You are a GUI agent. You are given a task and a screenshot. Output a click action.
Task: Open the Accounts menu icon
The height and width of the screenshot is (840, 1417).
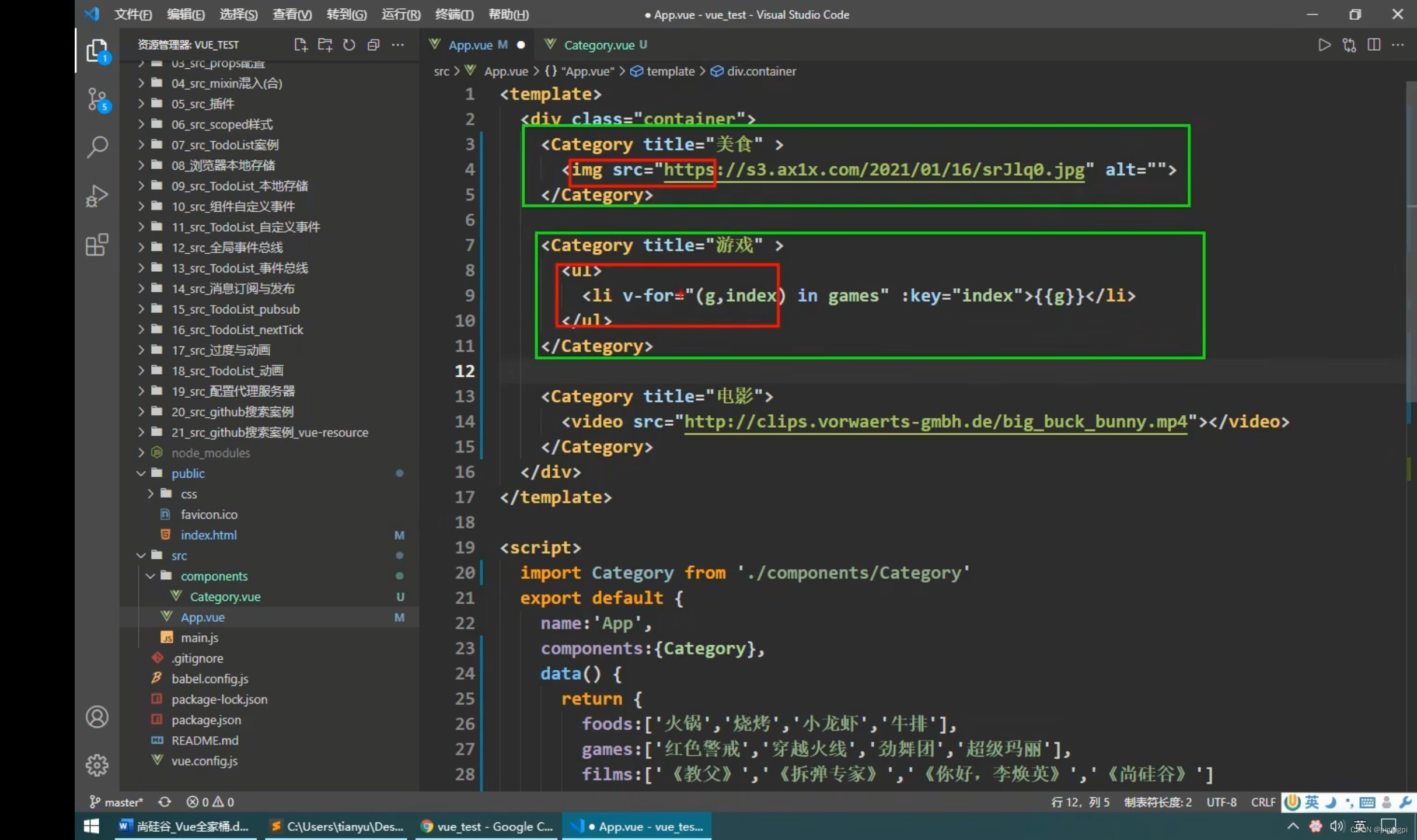point(97,717)
